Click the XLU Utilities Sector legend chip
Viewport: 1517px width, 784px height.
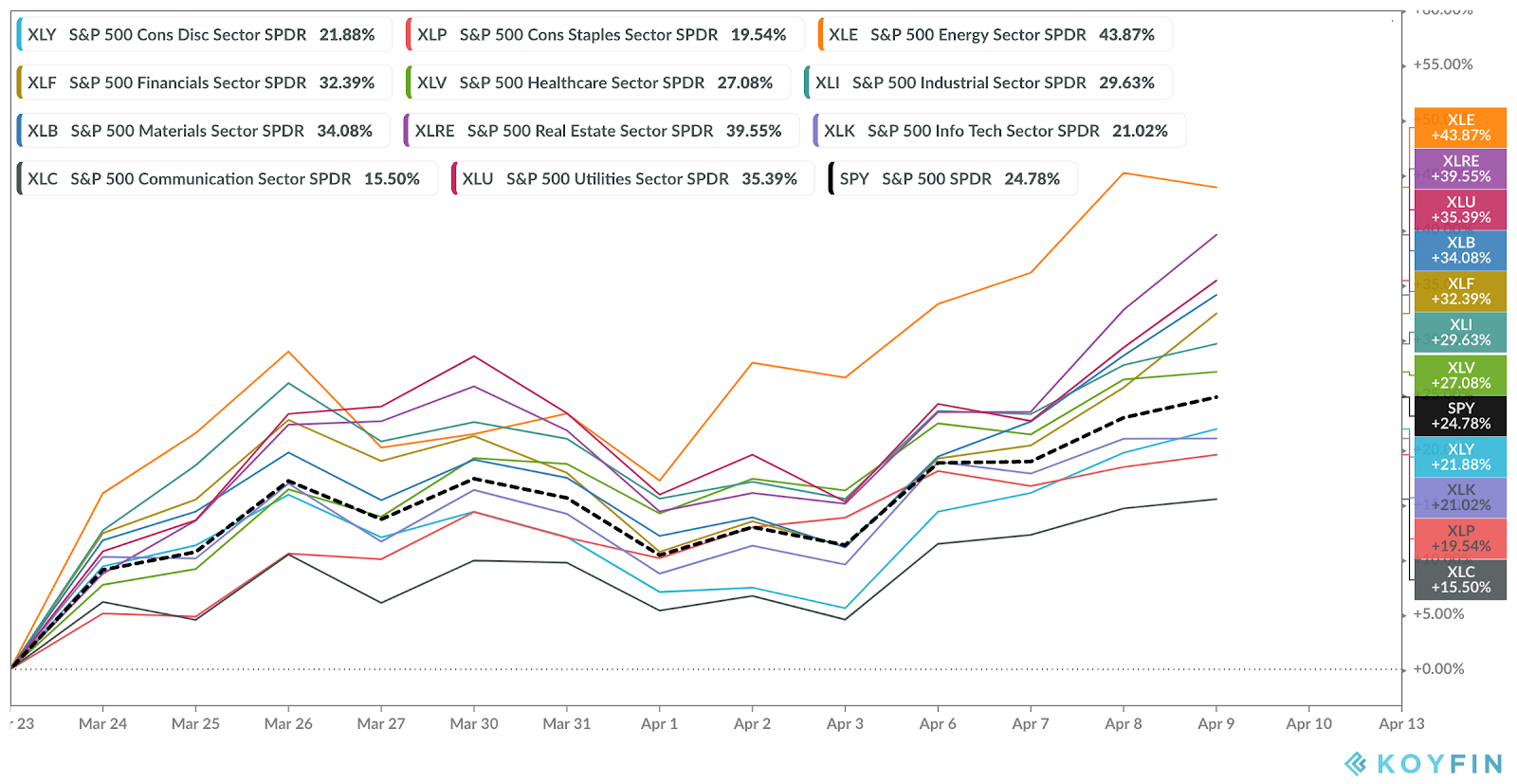pos(631,179)
